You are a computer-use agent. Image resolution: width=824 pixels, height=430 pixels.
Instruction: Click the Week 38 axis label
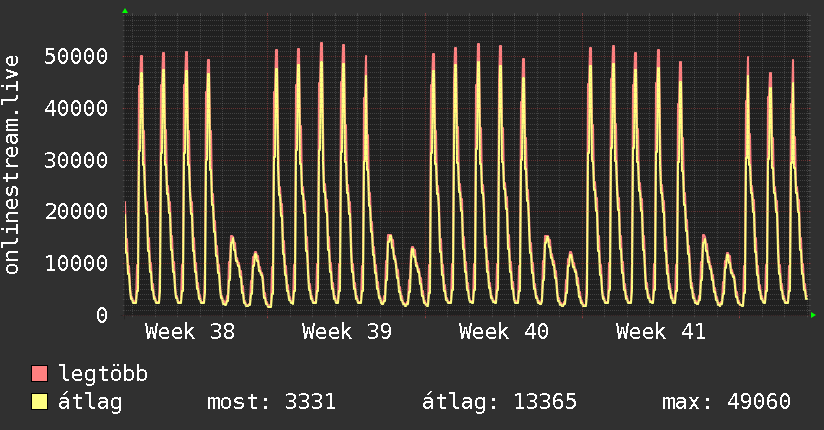pyautogui.click(x=190, y=332)
